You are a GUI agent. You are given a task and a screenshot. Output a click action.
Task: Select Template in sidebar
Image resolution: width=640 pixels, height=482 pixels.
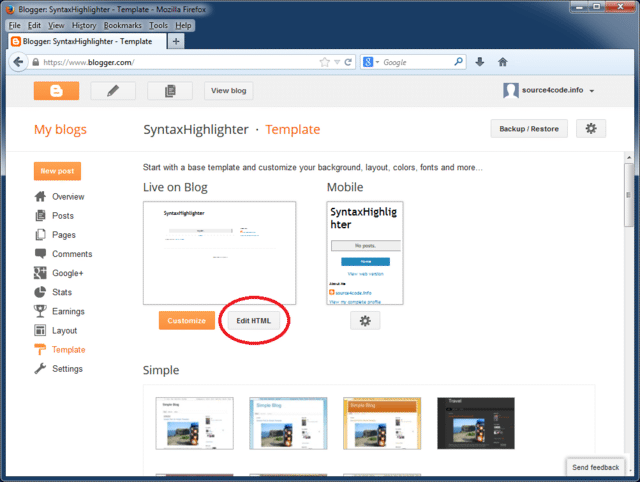pyautogui.click(x=69, y=350)
